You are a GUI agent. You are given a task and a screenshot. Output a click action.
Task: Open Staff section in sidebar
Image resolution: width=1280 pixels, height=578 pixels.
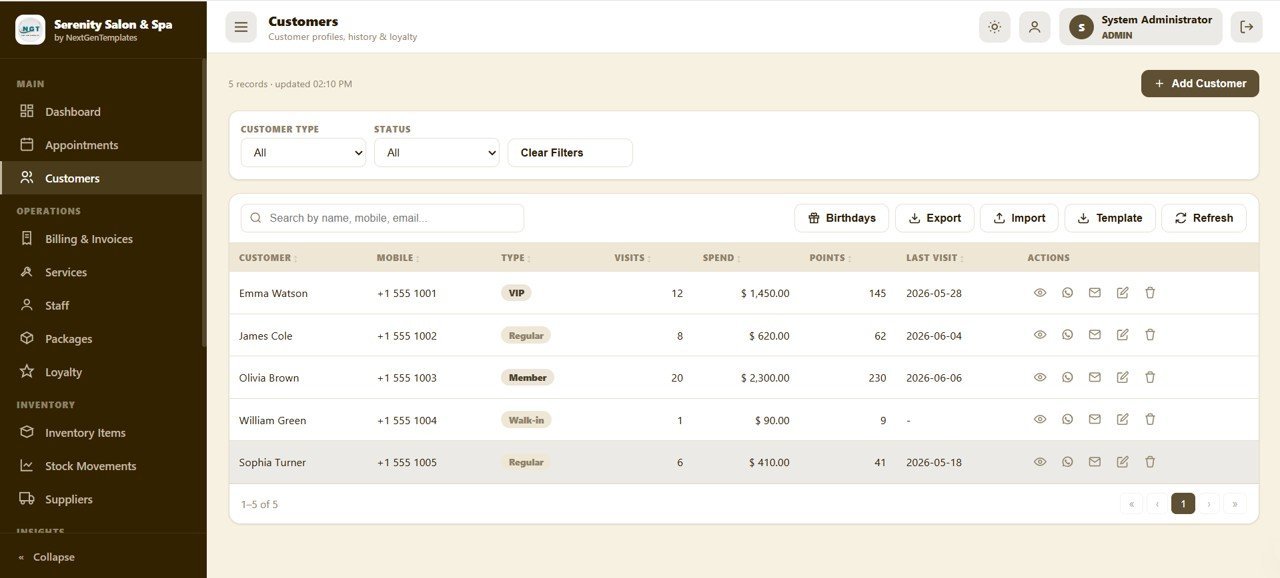(x=101, y=305)
